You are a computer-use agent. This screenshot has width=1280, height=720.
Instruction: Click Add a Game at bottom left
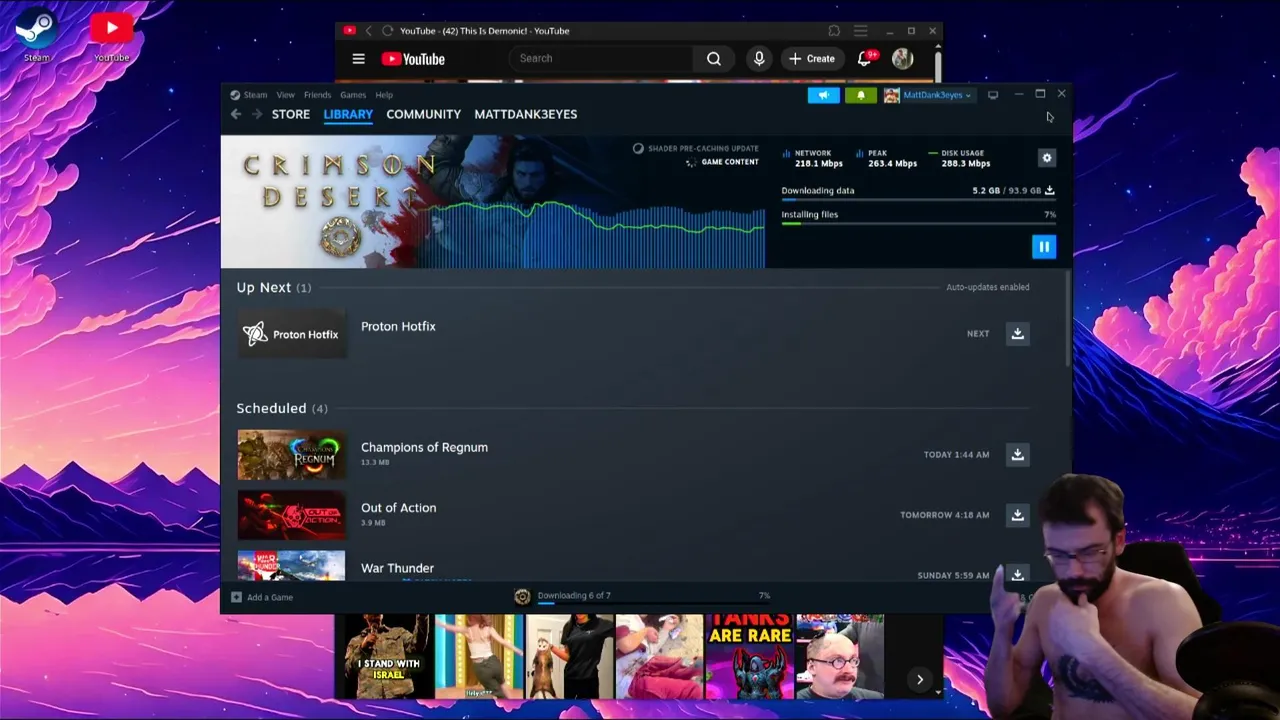(262, 597)
